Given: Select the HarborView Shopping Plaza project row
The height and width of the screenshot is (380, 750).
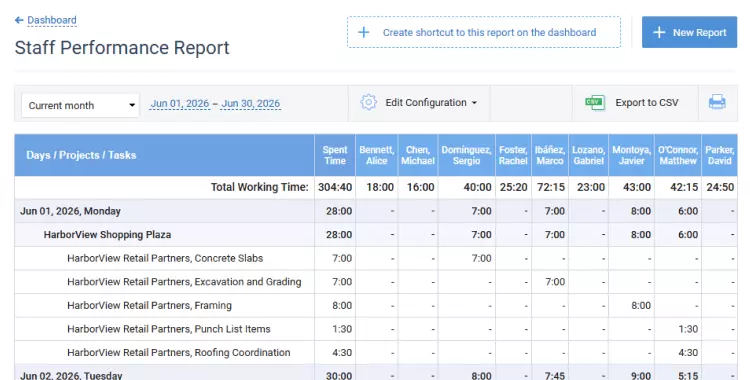Looking at the screenshot, I should click(375, 235).
